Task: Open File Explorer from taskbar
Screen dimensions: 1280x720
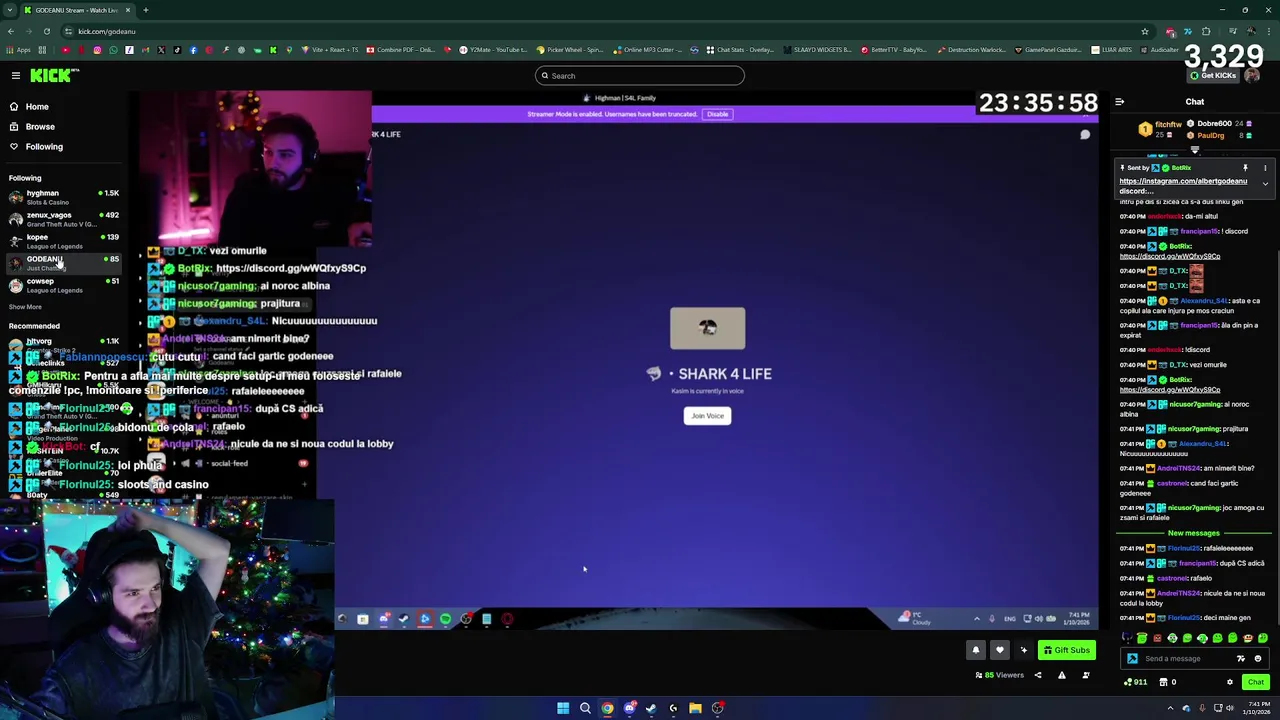Action: [x=695, y=708]
